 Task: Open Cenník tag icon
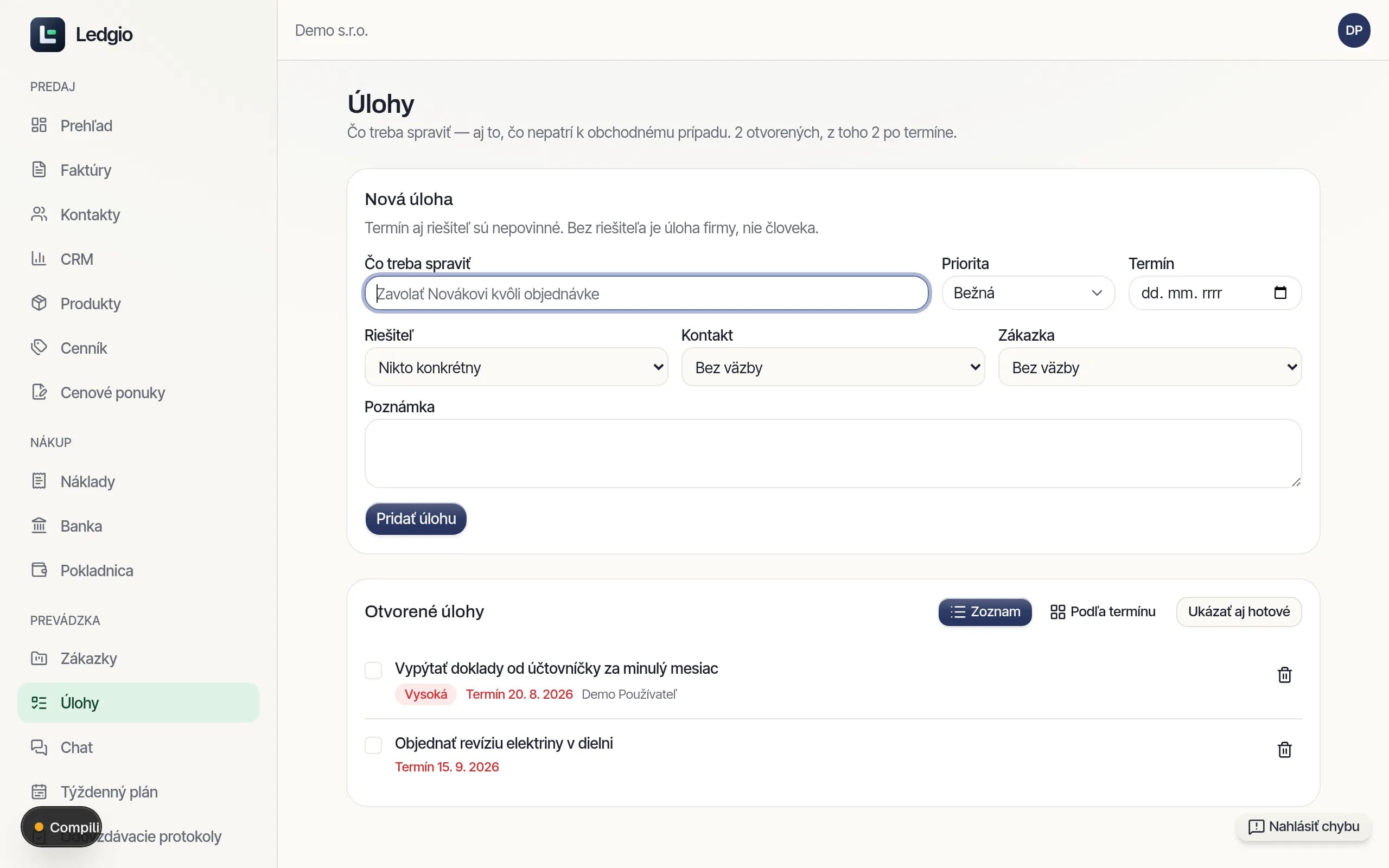(x=39, y=348)
